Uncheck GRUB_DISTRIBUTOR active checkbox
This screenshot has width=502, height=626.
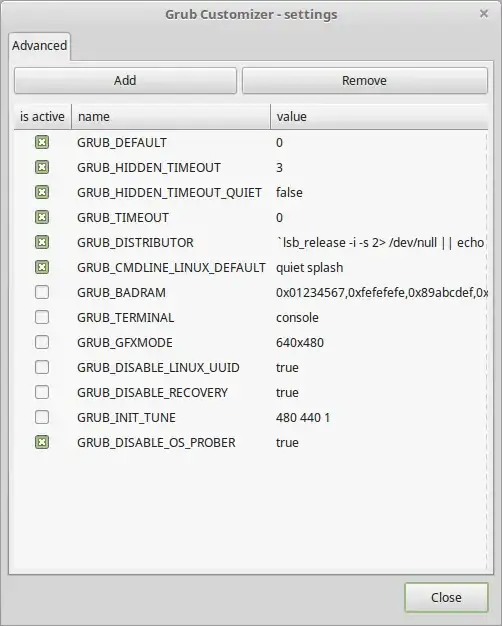[42, 242]
